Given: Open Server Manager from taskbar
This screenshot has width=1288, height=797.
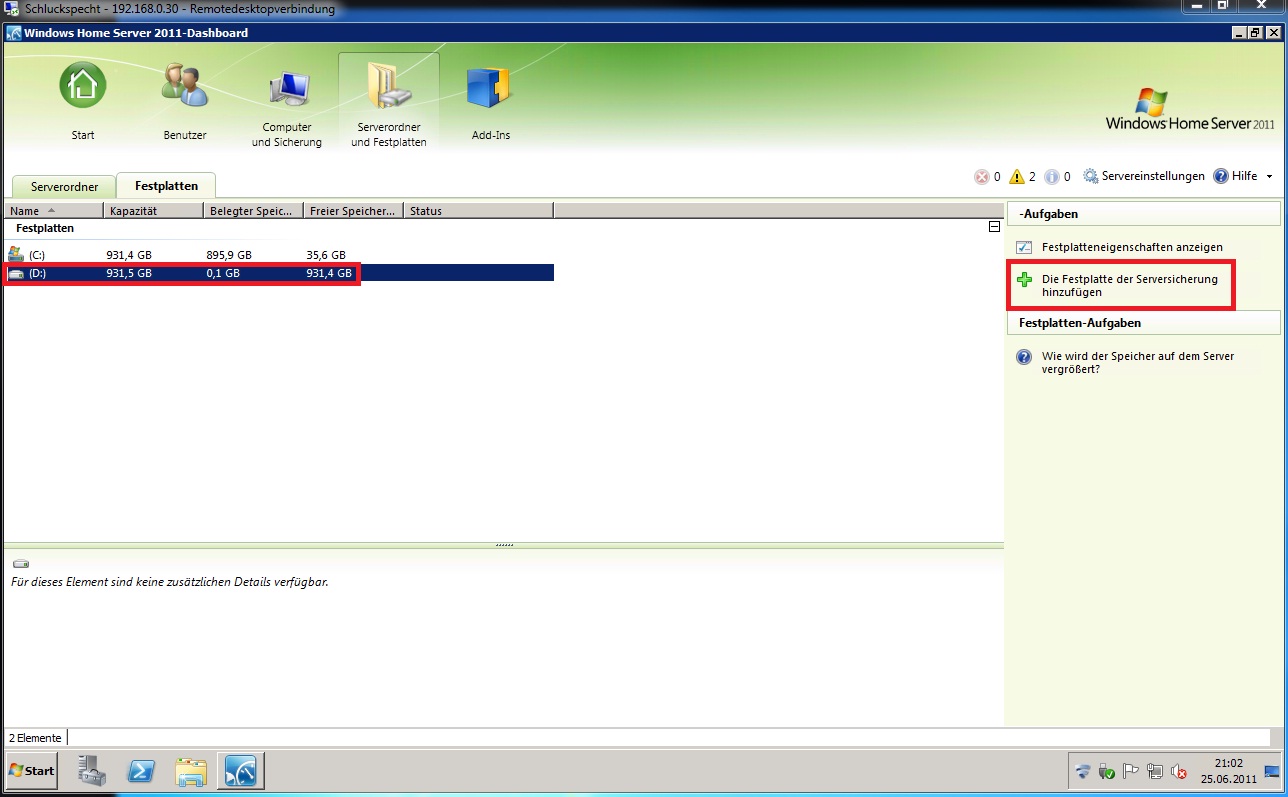Looking at the screenshot, I should (x=93, y=771).
